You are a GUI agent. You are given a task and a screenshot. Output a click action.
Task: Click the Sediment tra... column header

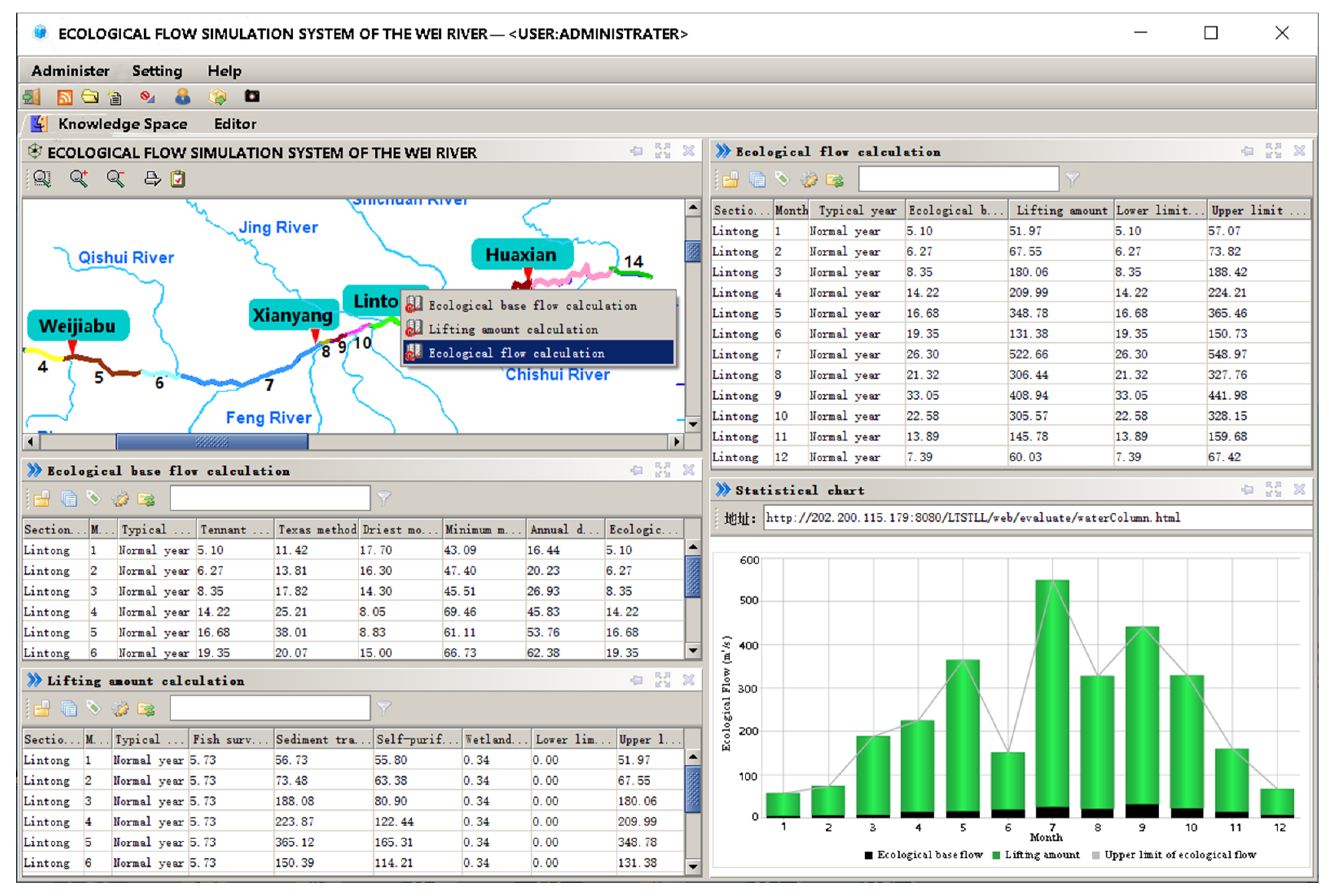click(x=324, y=739)
